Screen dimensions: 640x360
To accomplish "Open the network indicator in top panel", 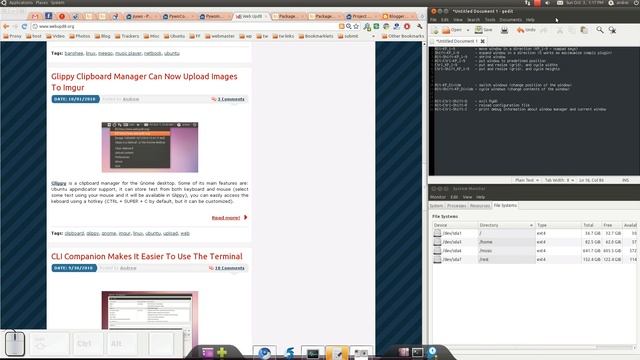I will click(528, 3).
